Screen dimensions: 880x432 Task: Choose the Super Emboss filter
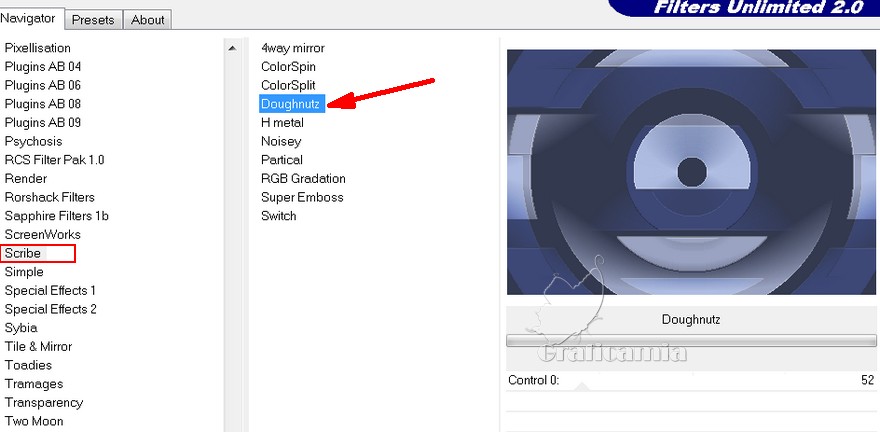tap(302, 197)
